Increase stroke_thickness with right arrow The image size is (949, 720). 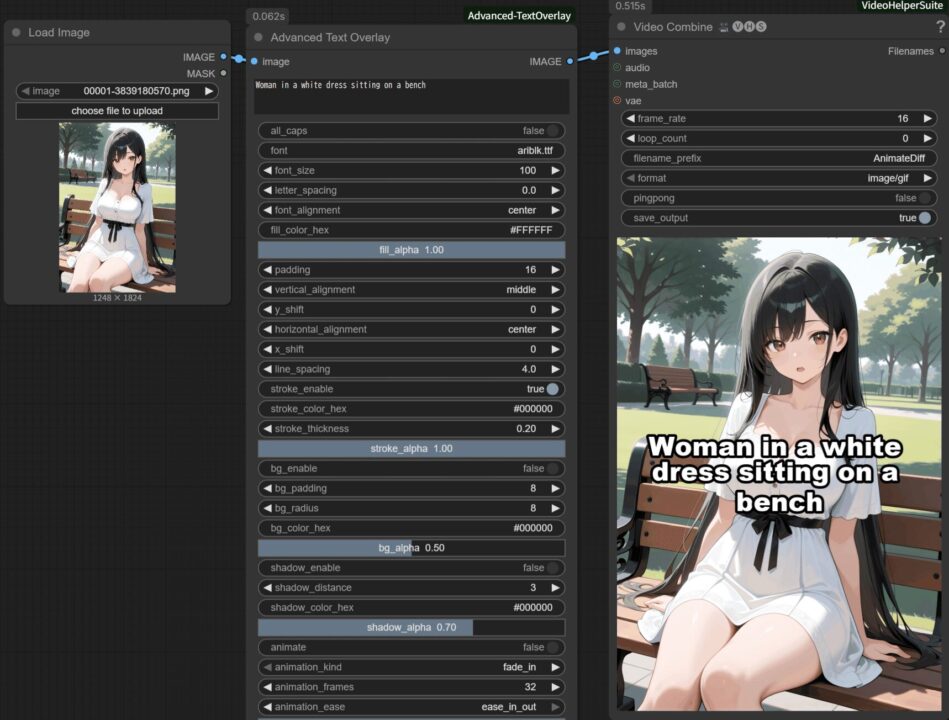point(555,428)
